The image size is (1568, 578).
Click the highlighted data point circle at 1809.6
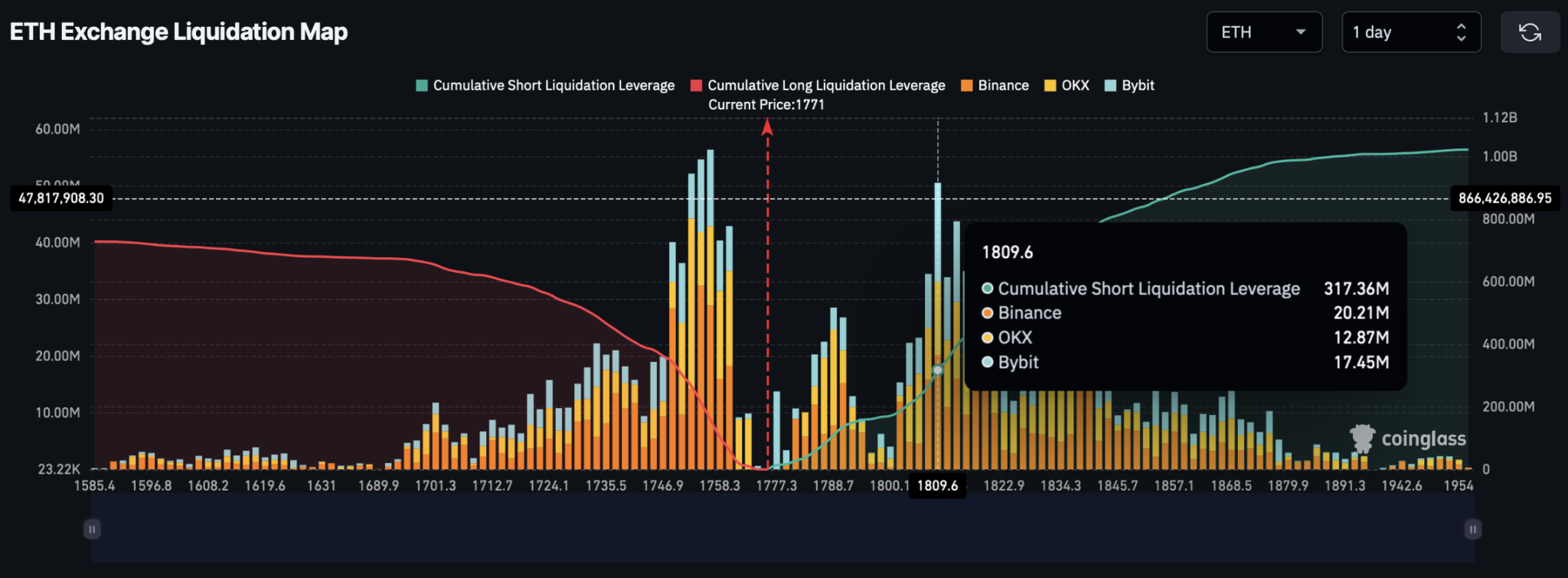point(937,371)
